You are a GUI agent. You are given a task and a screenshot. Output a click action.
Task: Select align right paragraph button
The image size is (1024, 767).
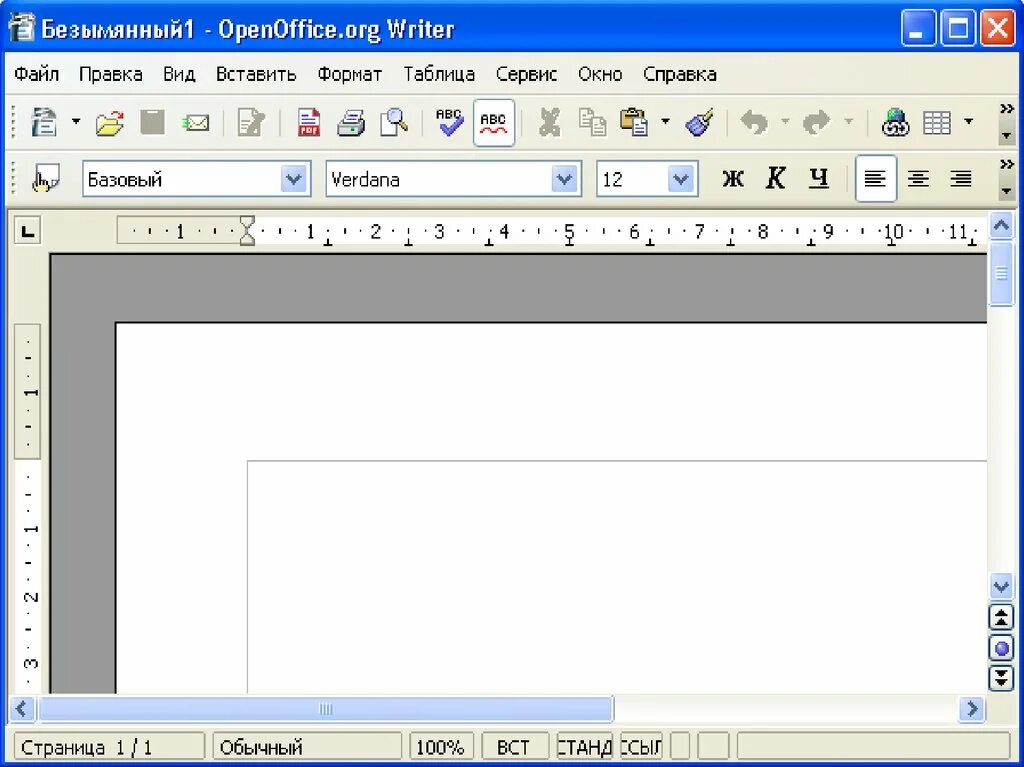click(x=961, y=178)
